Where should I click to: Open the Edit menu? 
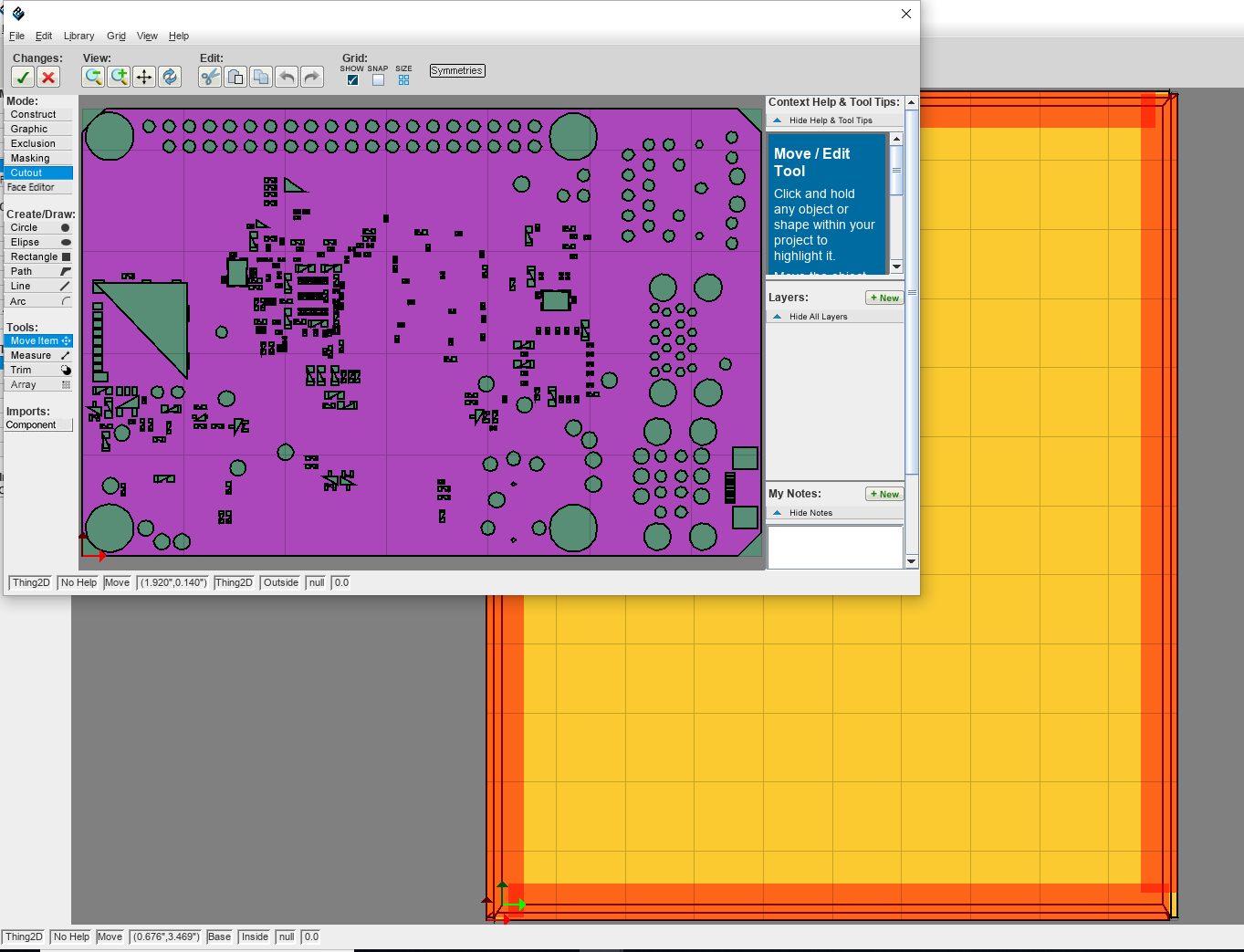tap(44, 36)
